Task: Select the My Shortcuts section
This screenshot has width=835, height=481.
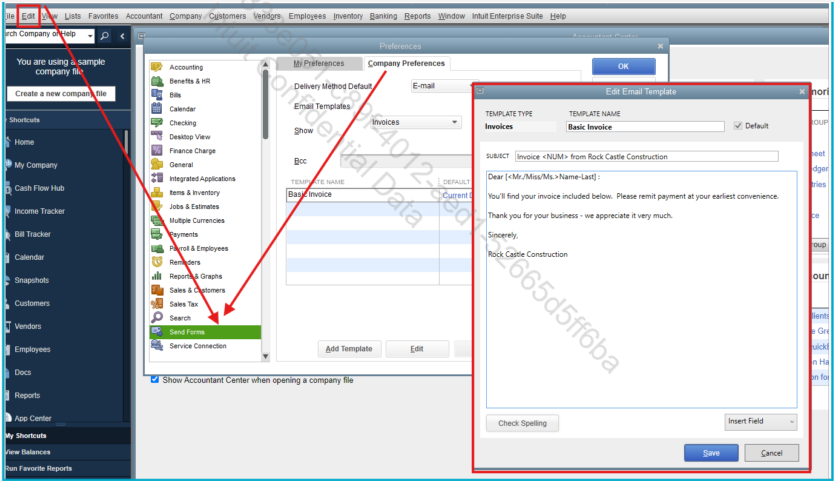Action: pos(68,436)
